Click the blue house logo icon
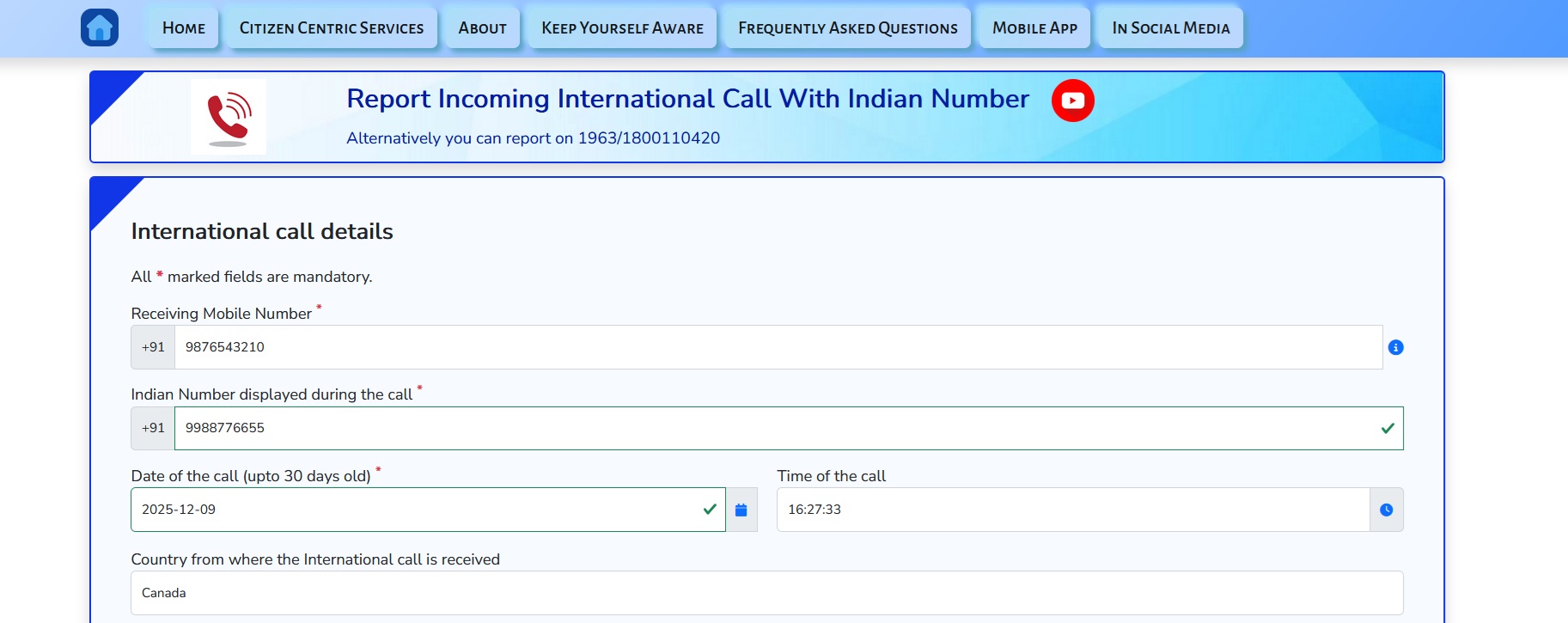This screenshot has height=623, width=1568. pyautogui.click(x=100, y=27)
